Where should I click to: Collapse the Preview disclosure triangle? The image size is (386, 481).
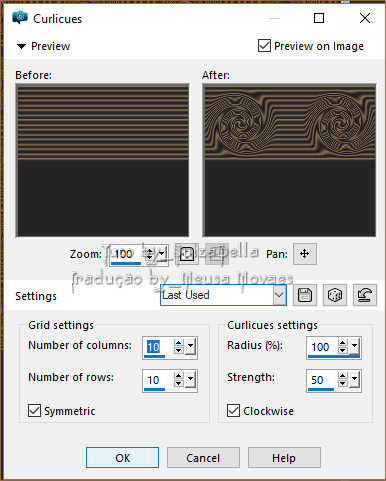[21, 46]
